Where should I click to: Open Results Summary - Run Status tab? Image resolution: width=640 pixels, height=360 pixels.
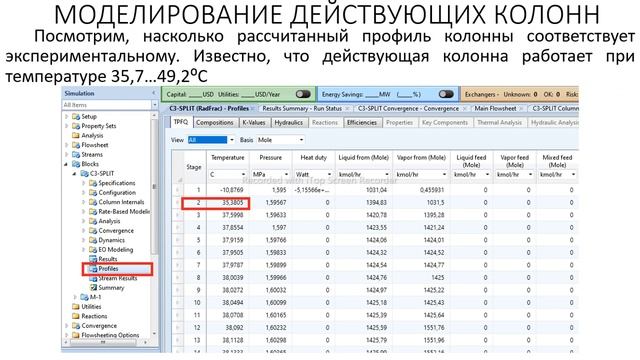302,109
